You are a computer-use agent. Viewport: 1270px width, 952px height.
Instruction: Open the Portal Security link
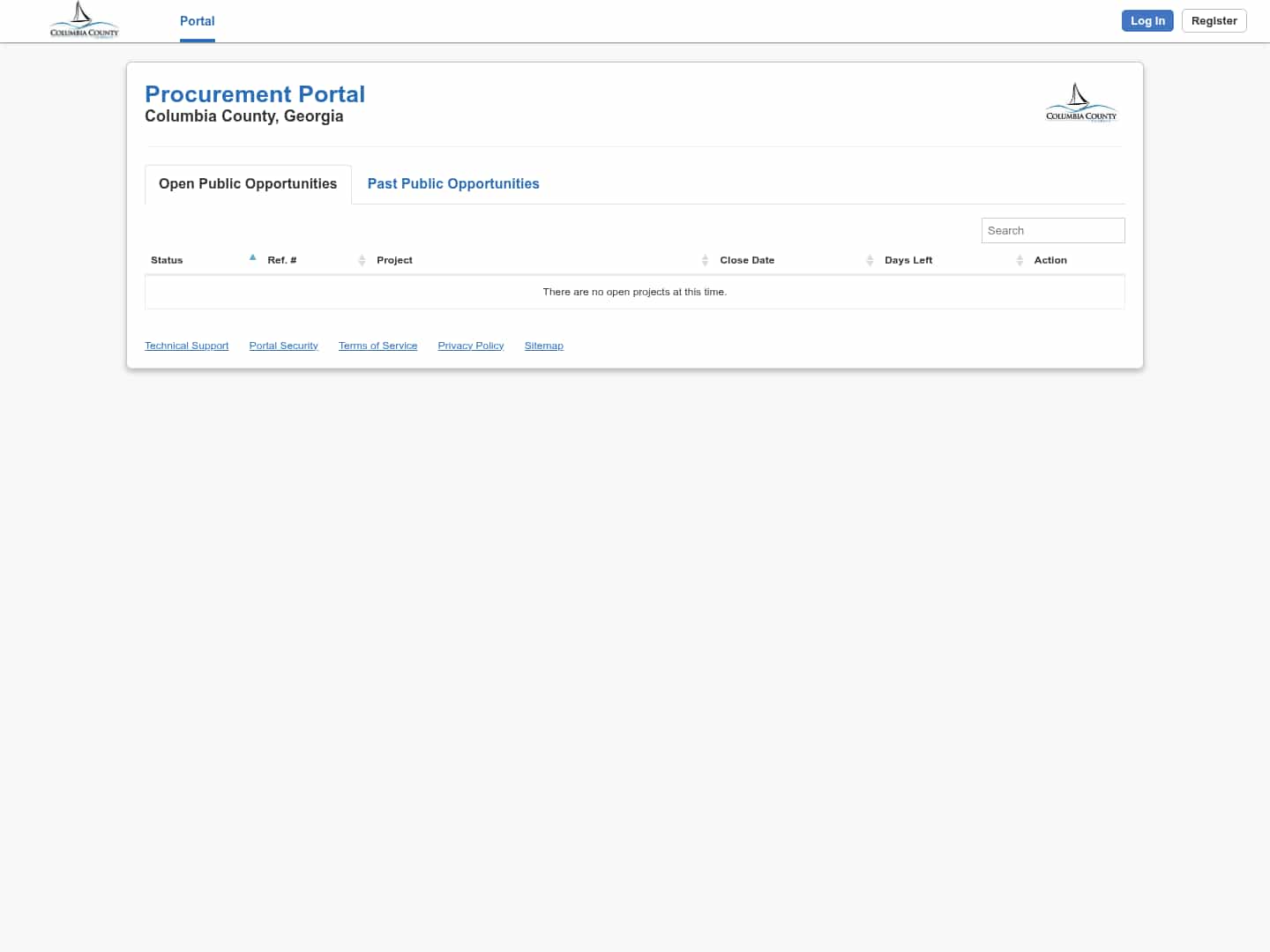click(x=283, y=346)
